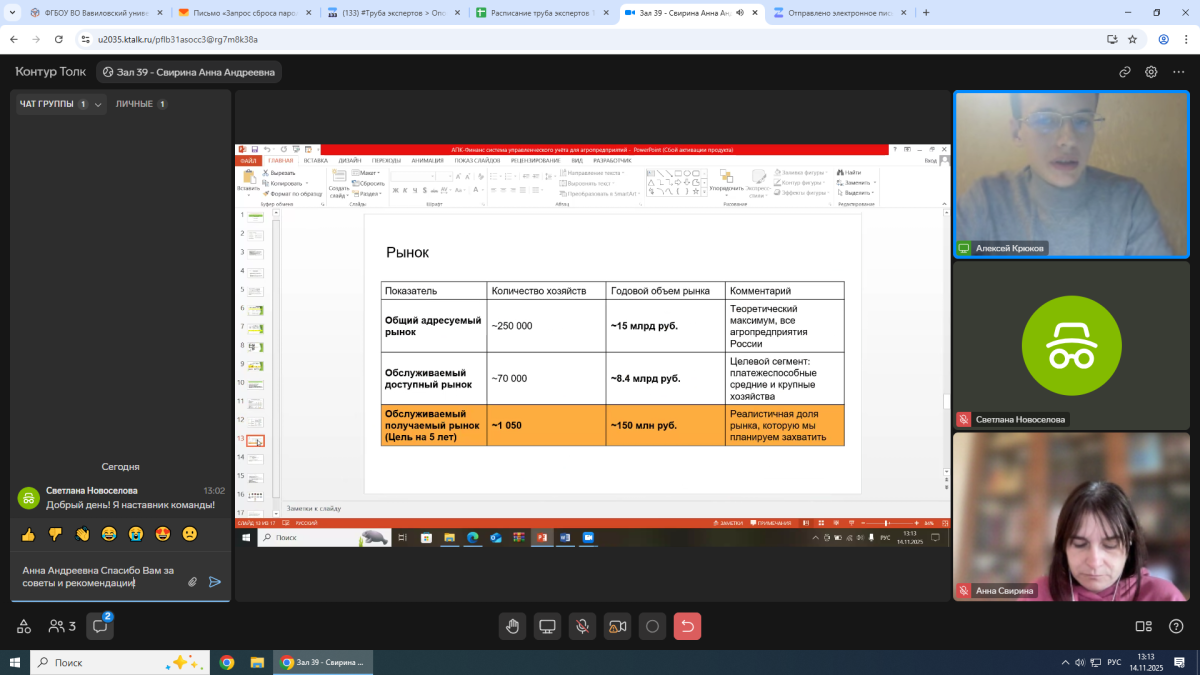Raise hand in the meeting

[x=512, y=626]
